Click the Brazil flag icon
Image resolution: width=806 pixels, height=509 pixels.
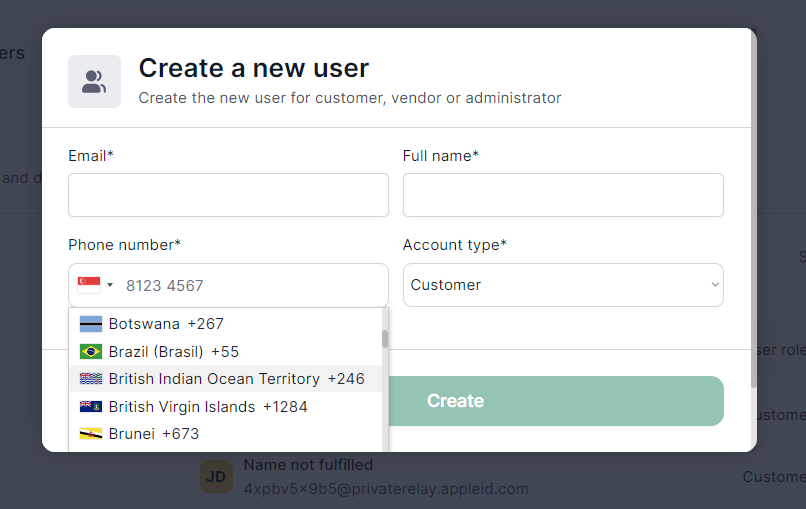pos(91,352)
